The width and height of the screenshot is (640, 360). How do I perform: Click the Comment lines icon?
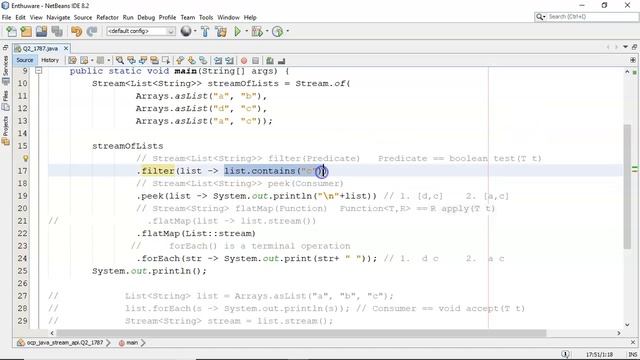coord(270,60)
